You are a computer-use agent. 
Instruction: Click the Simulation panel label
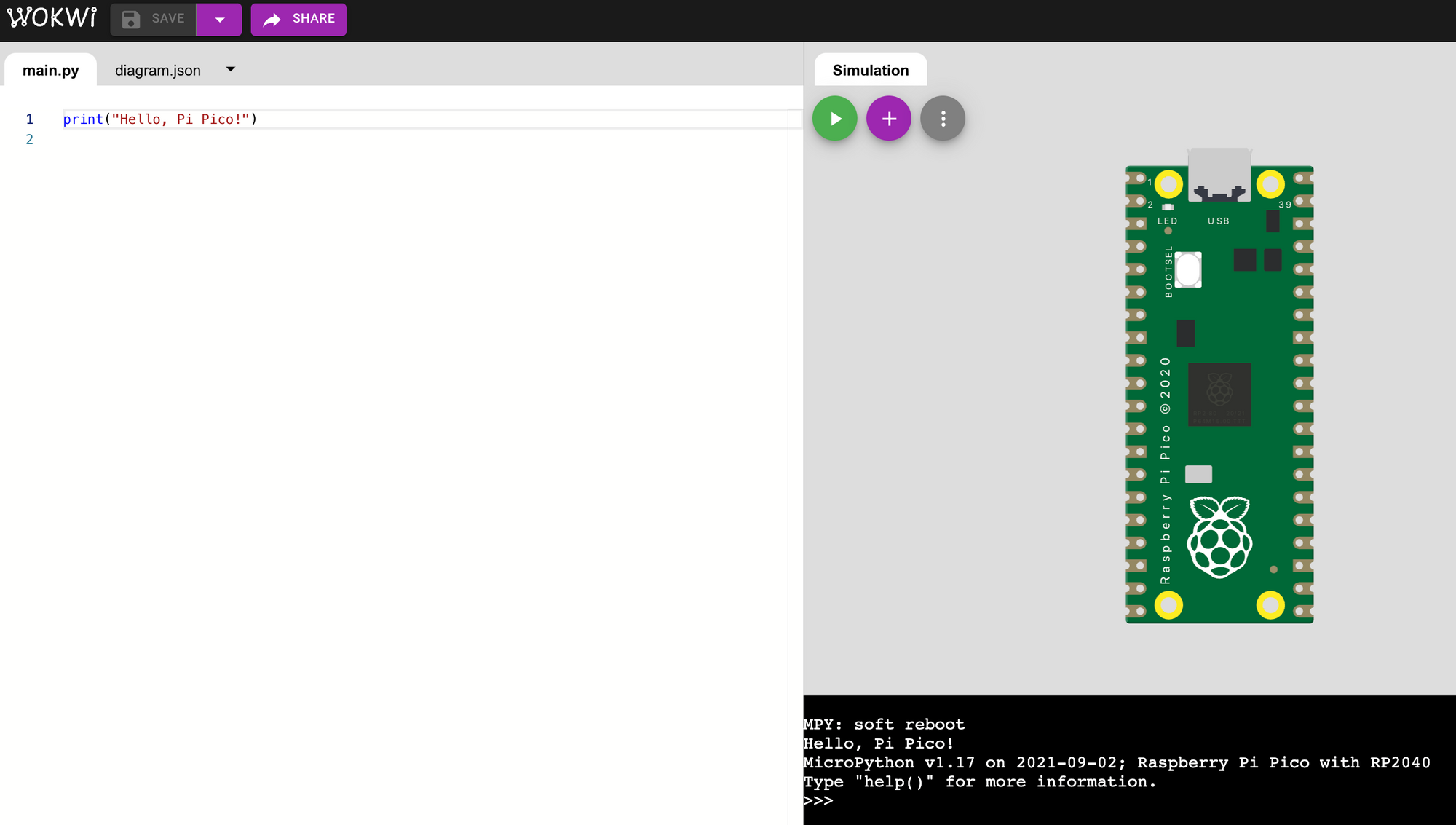tap(871, 69)
